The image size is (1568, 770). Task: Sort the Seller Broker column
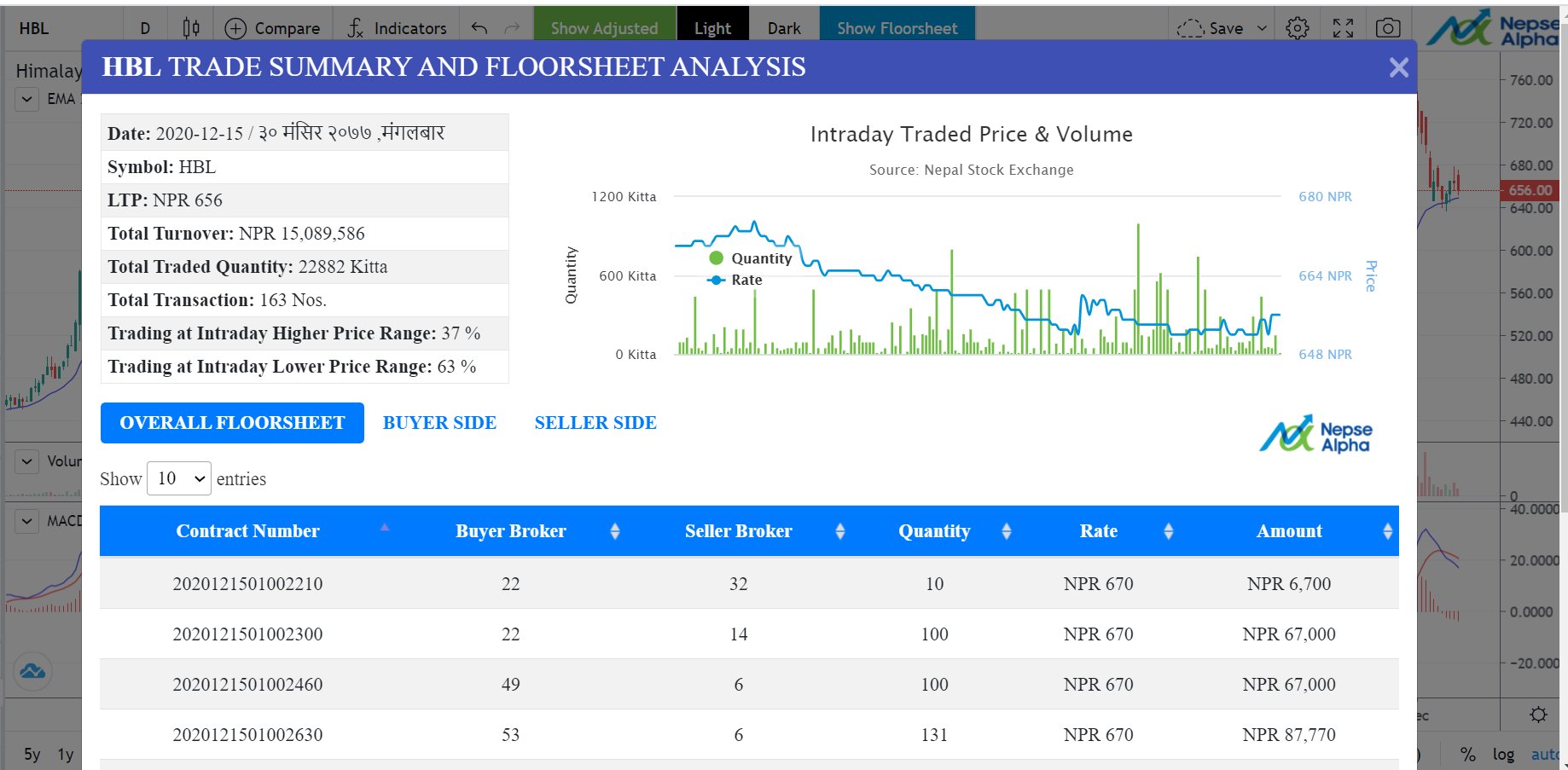(739, 531)
